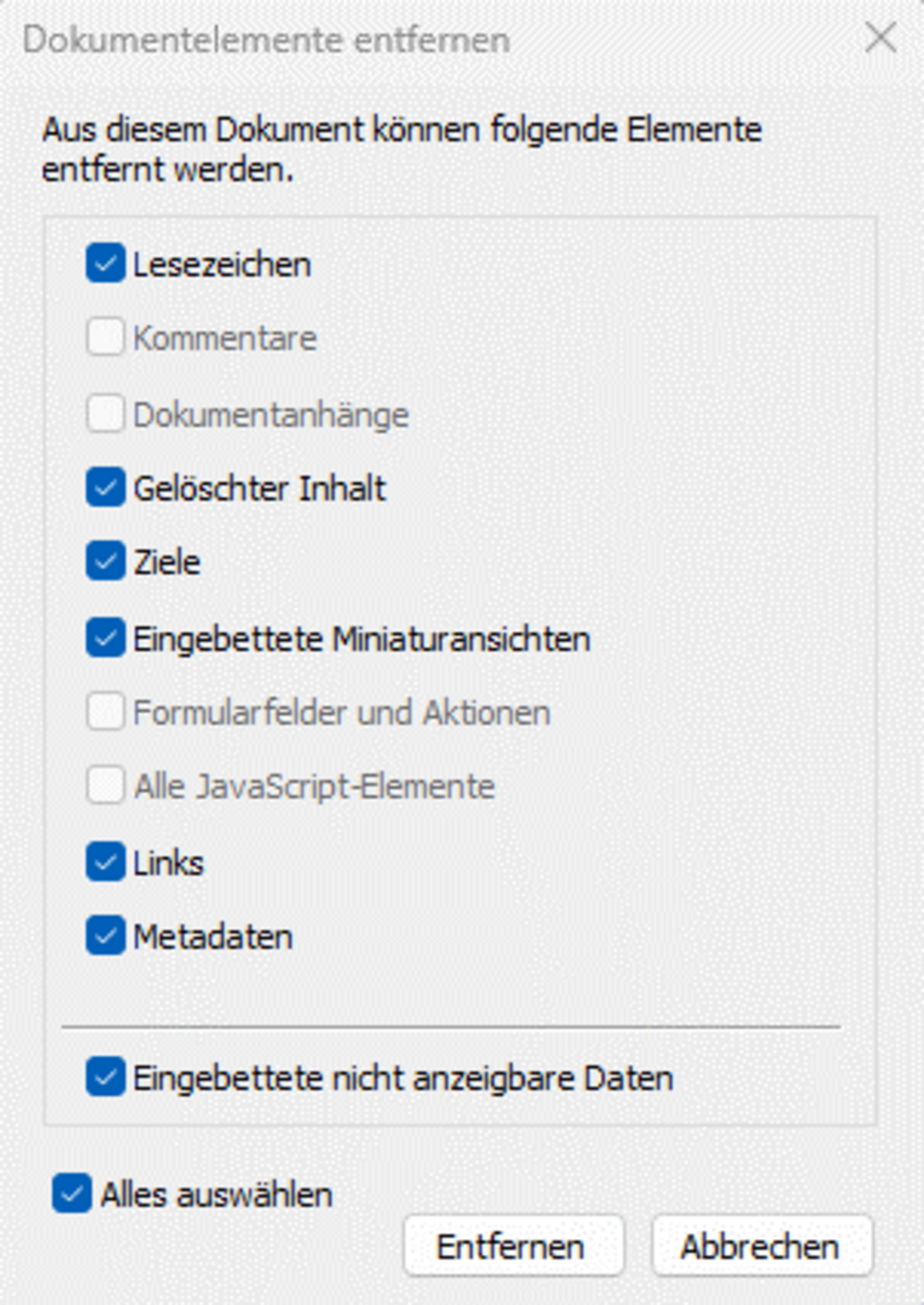This screenshot has width=924, height=1305.
Task: Untick the Metadaten checkbox
Action: [x=105, y=936]
